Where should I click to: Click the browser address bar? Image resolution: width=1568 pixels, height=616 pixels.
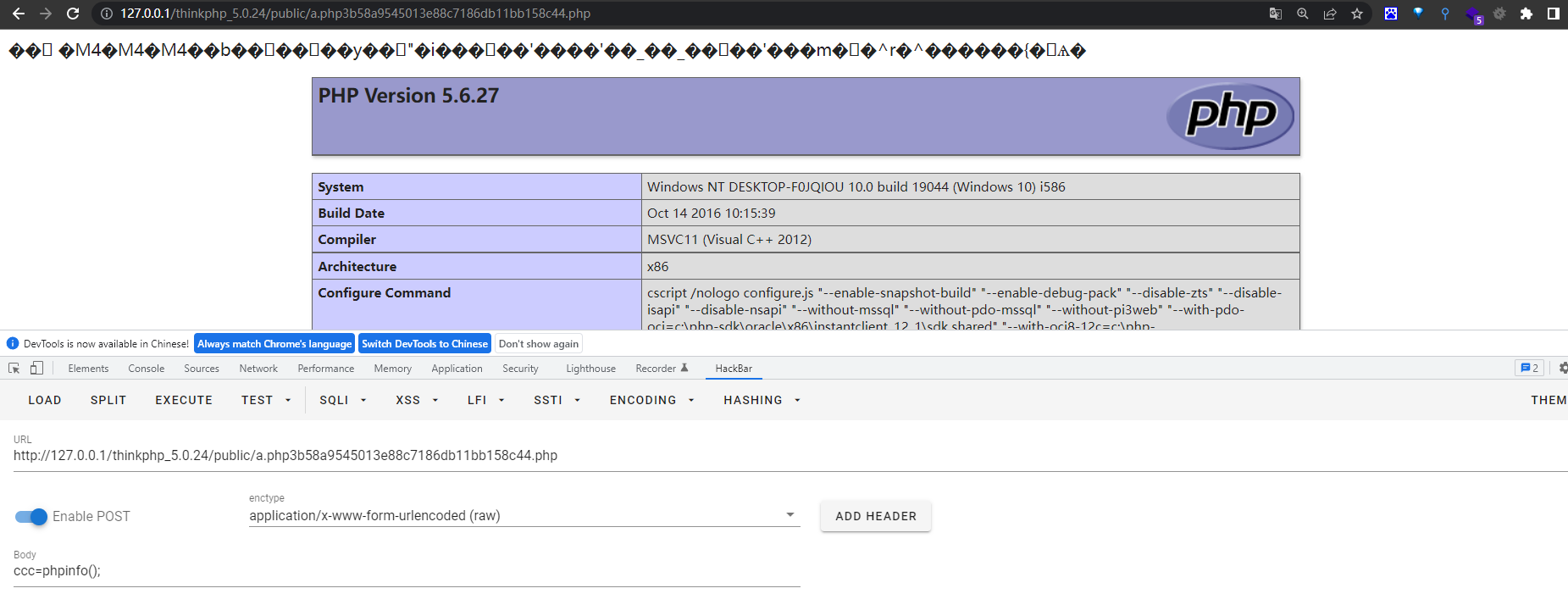click(x=678, y=14)
